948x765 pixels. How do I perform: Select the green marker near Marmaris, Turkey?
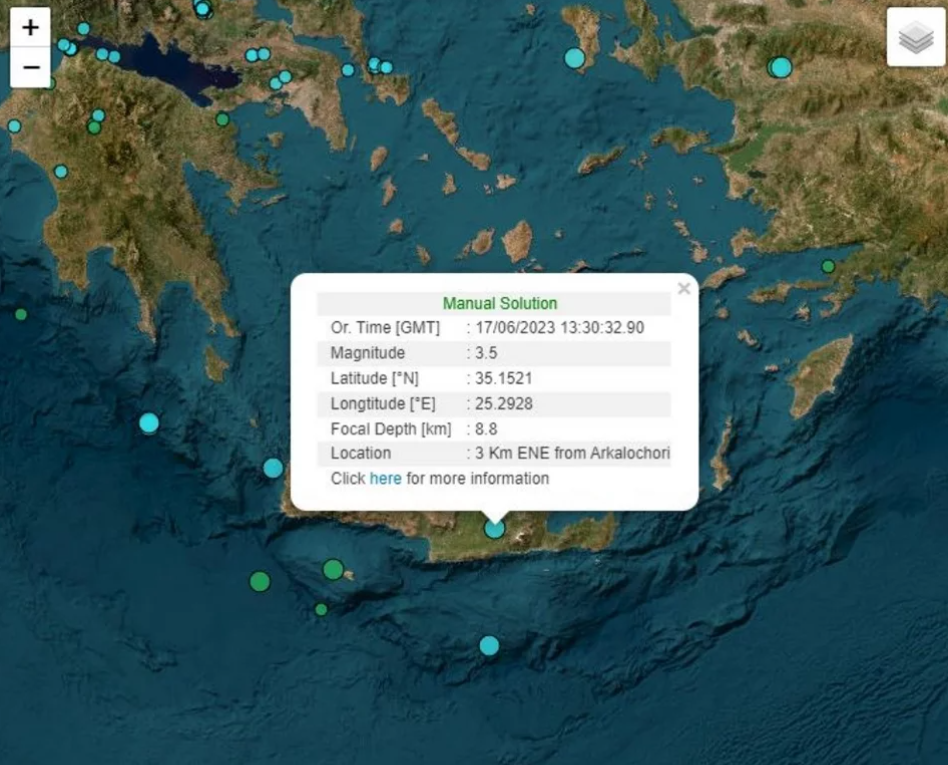pos(828,266)
